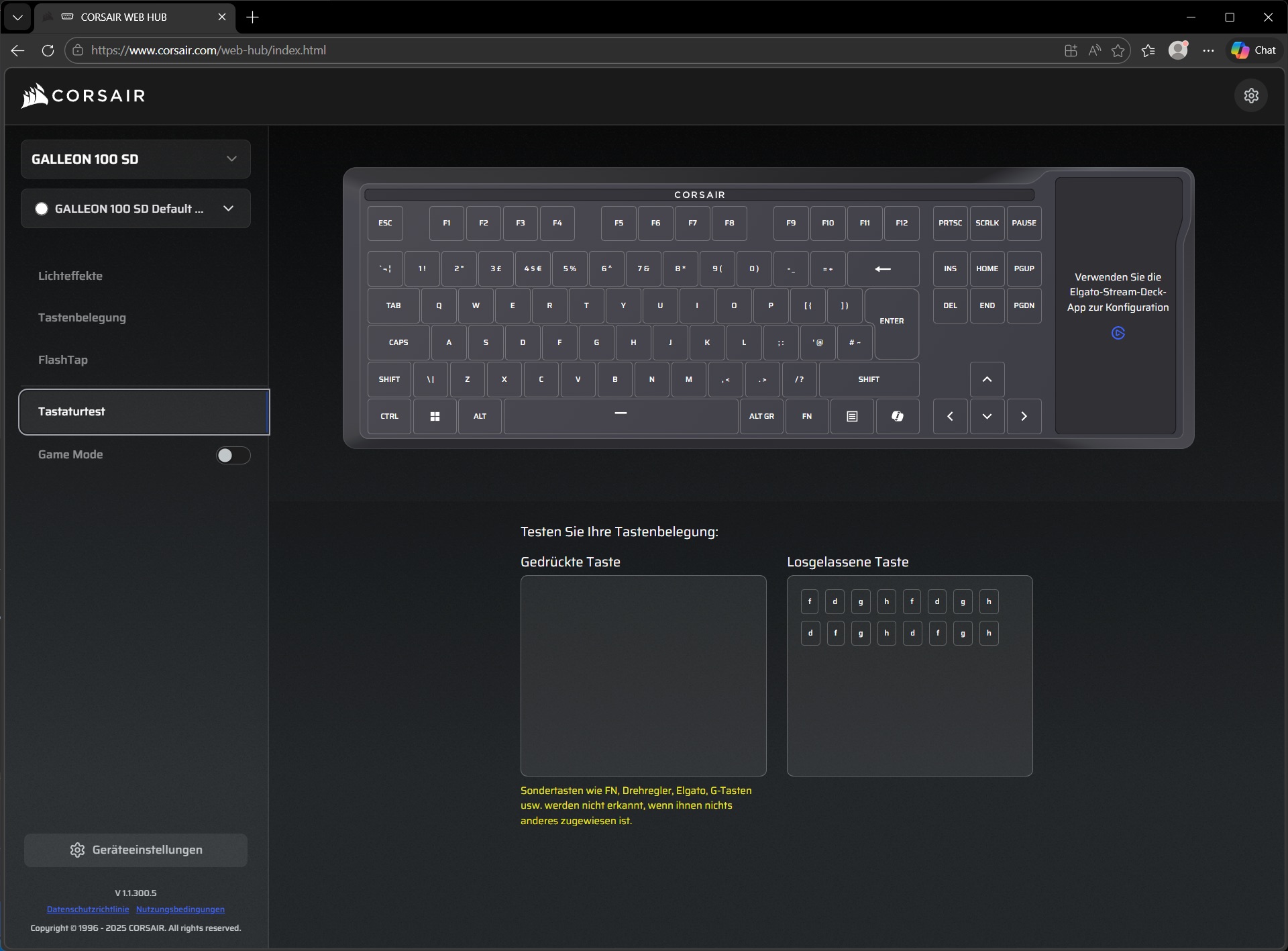Click the left arrow key

[950, 417]
